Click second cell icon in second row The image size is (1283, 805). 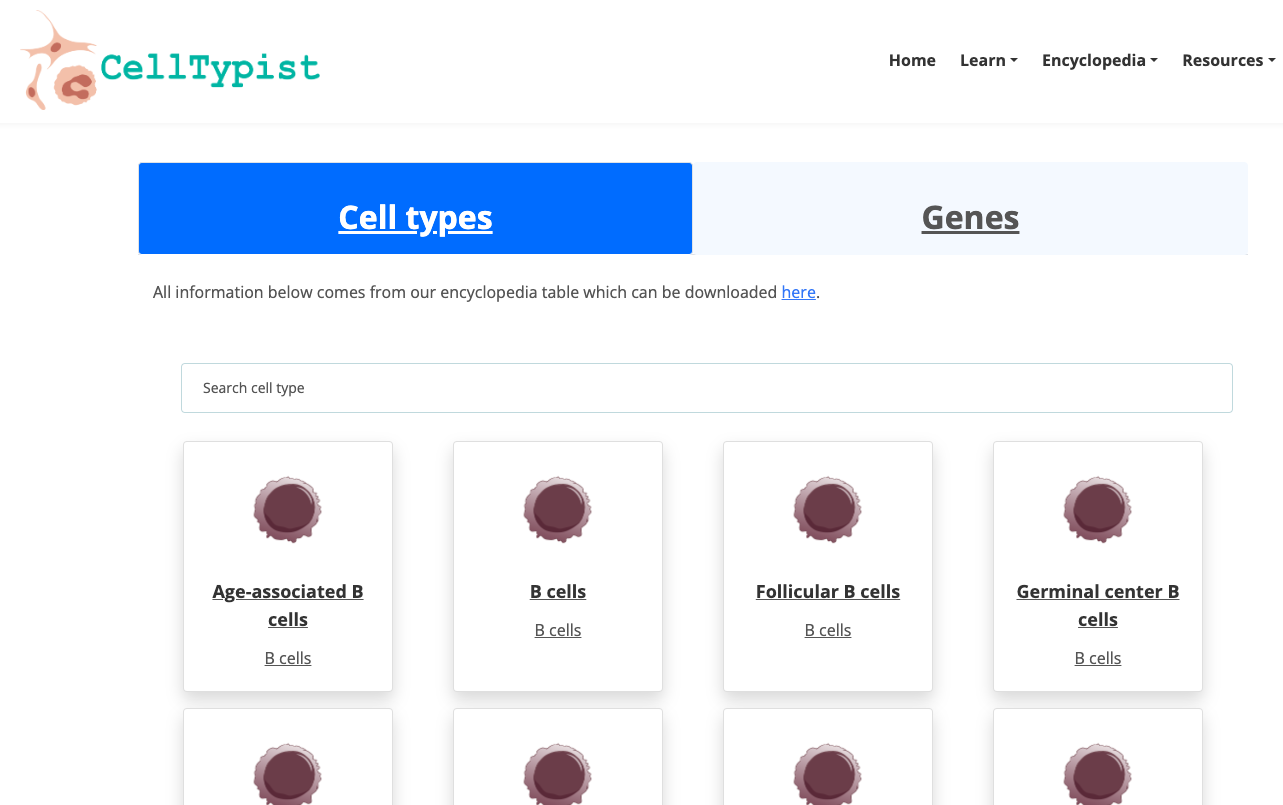tap(558, 775)
